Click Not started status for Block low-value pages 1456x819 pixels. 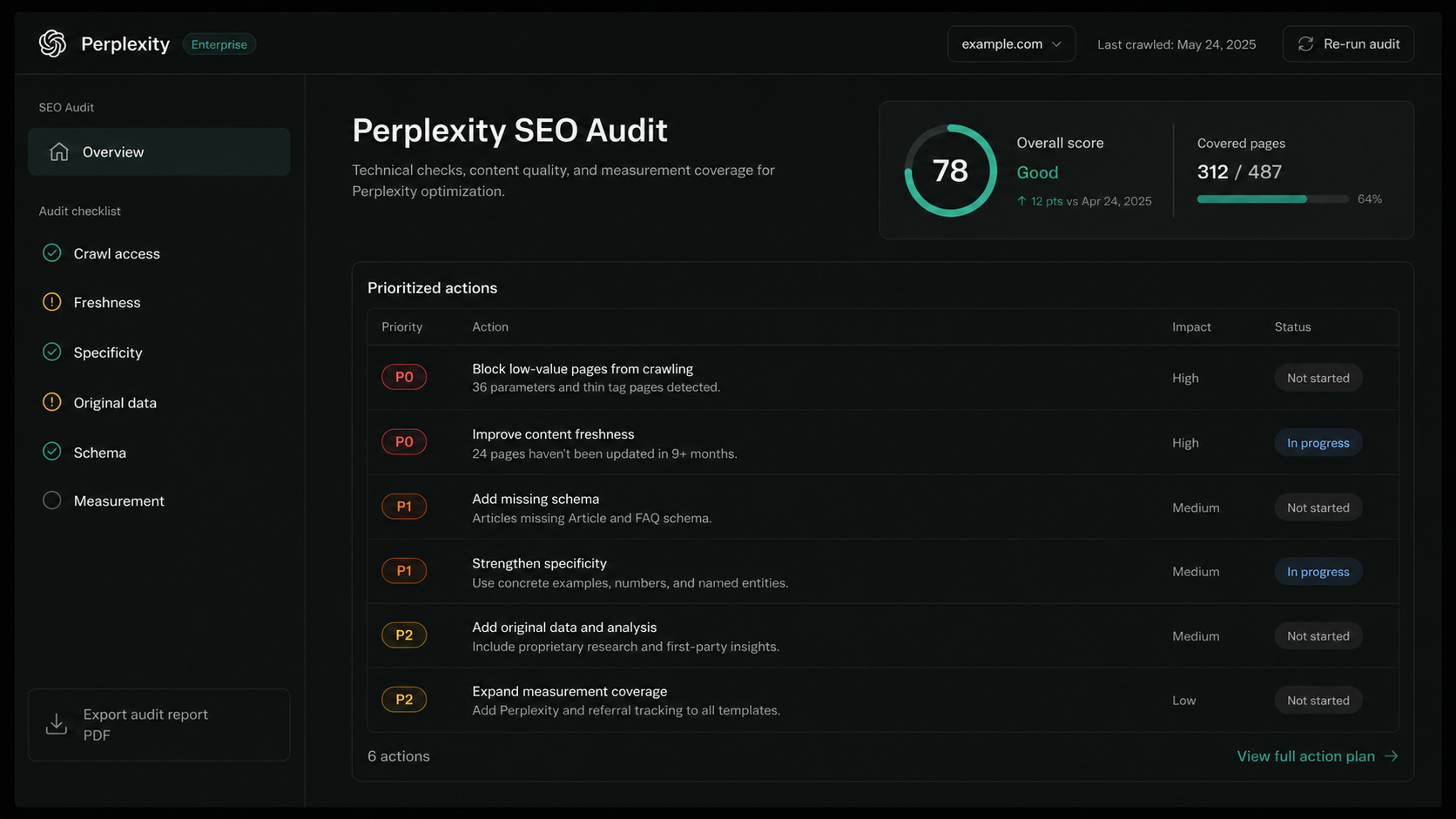[1318, 378]
